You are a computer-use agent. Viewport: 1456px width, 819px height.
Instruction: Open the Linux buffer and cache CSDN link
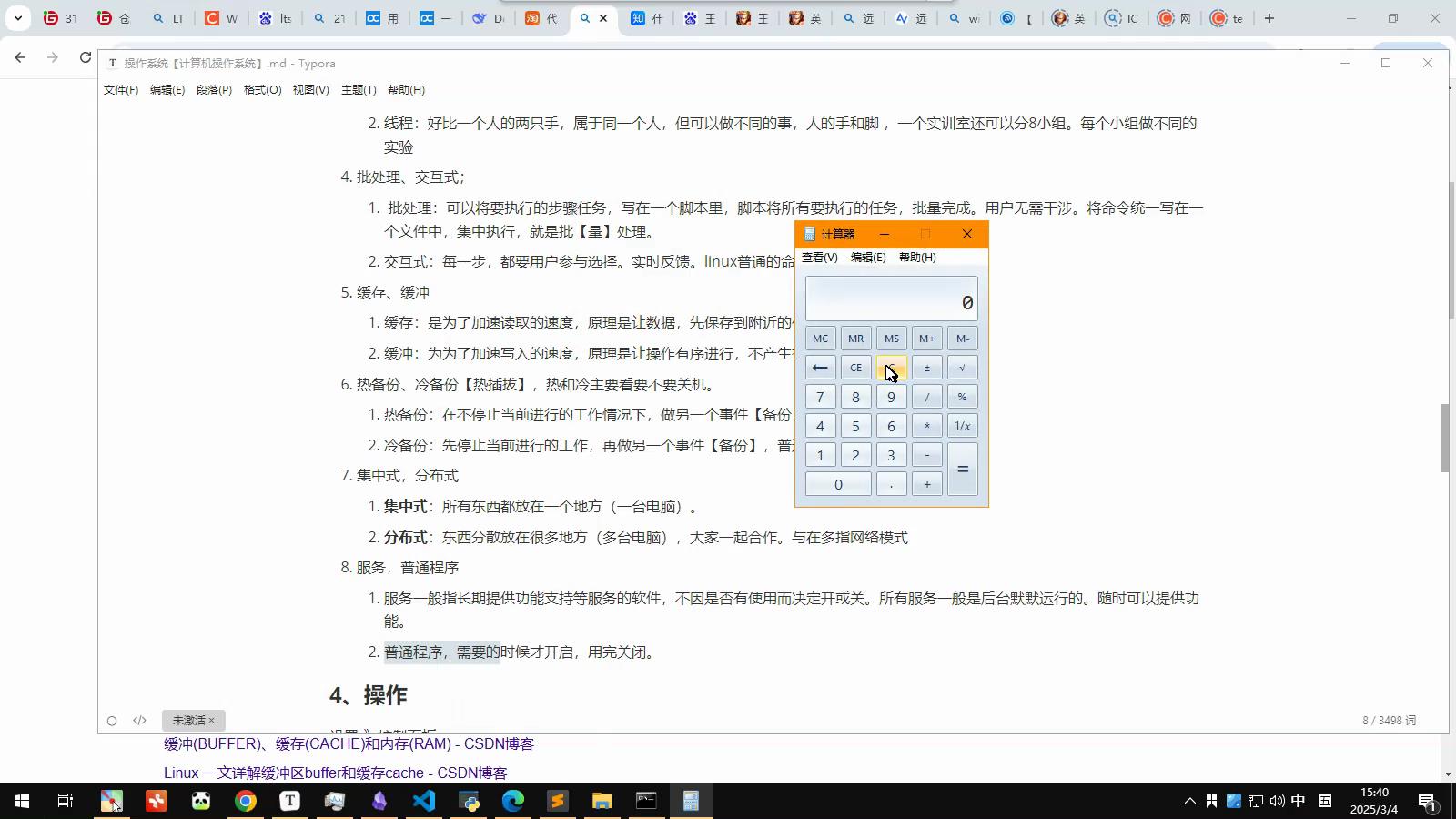(335, 773)
